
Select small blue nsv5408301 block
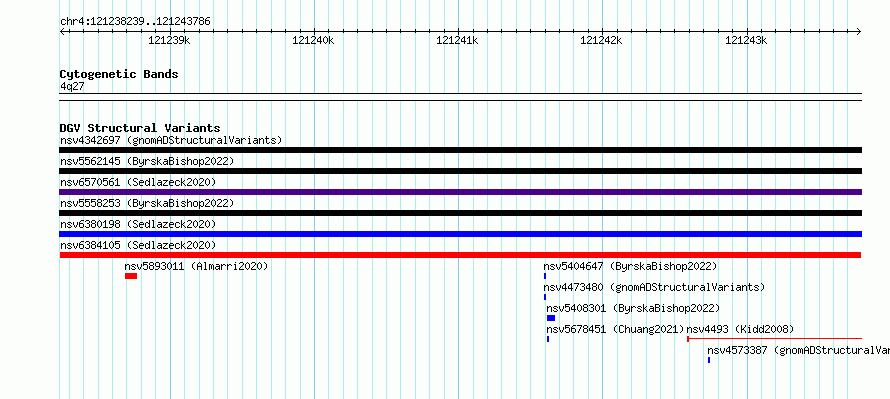click(551, 318)
